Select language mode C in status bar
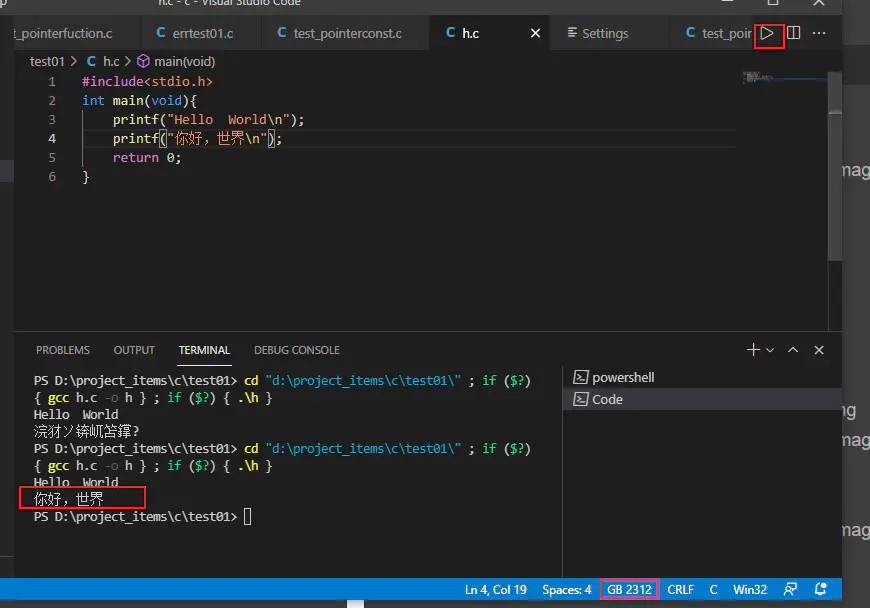 point(714,589)
